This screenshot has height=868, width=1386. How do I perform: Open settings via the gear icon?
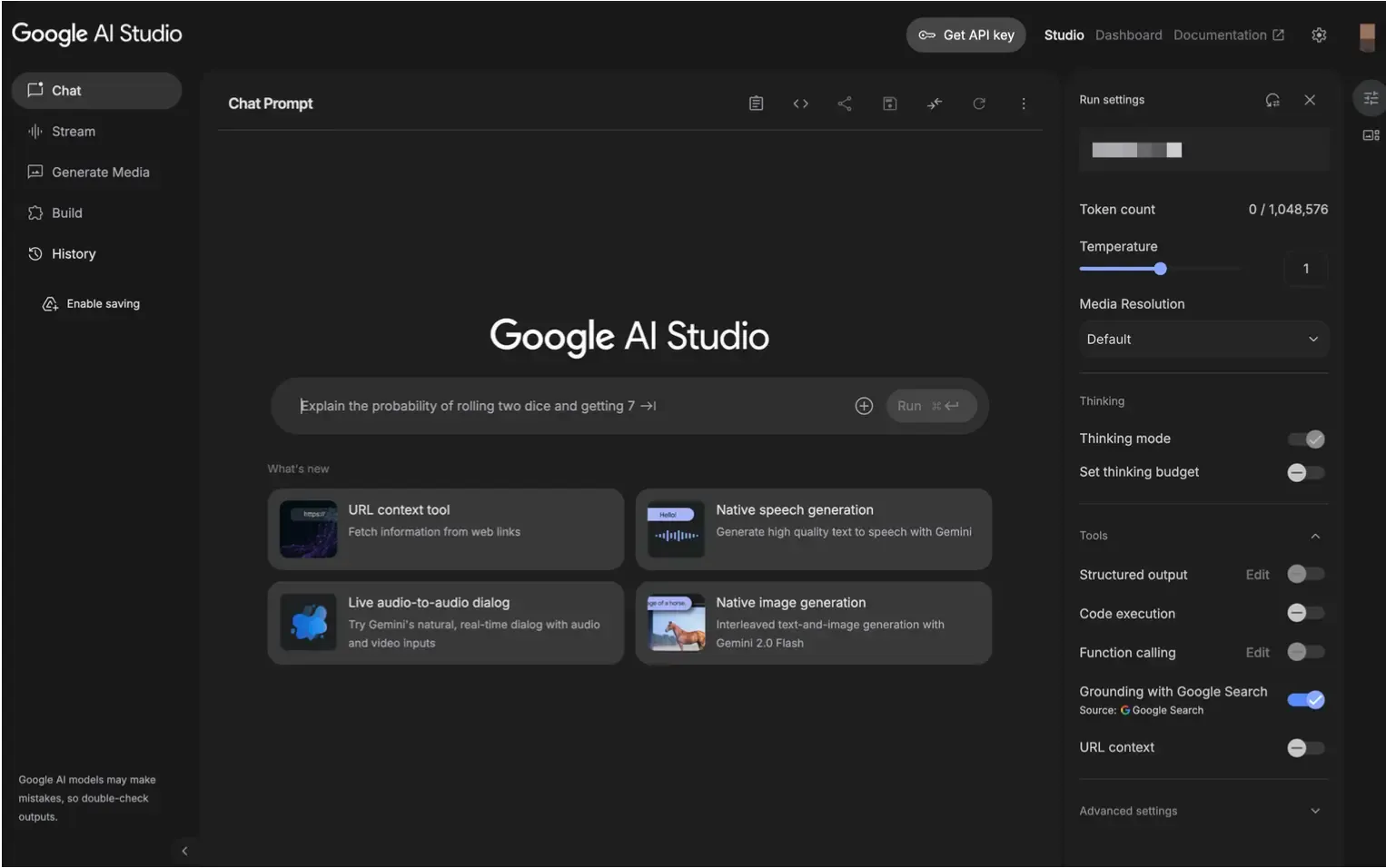(x=1319, y=35)
